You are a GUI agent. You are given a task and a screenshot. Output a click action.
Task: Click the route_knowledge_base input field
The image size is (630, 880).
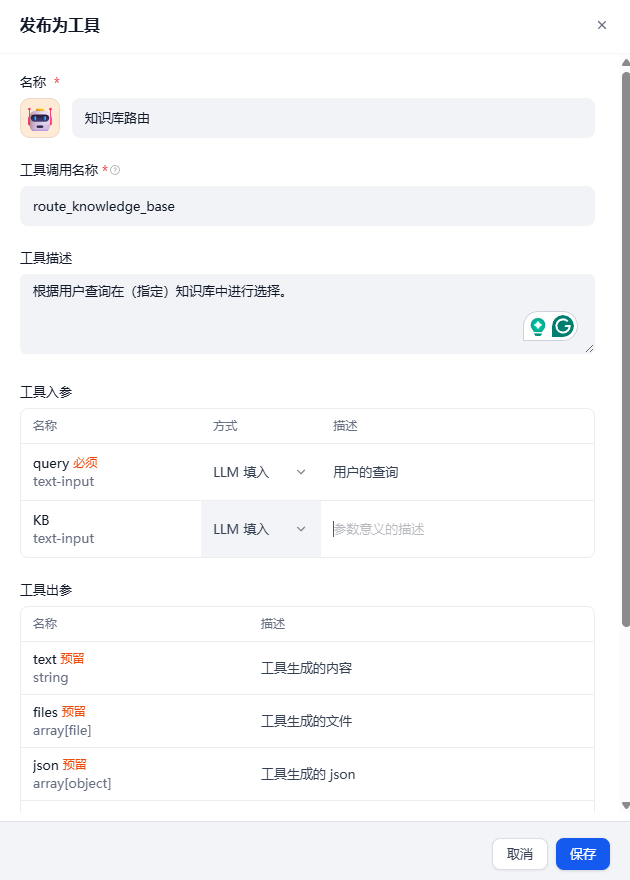(307, 206)
